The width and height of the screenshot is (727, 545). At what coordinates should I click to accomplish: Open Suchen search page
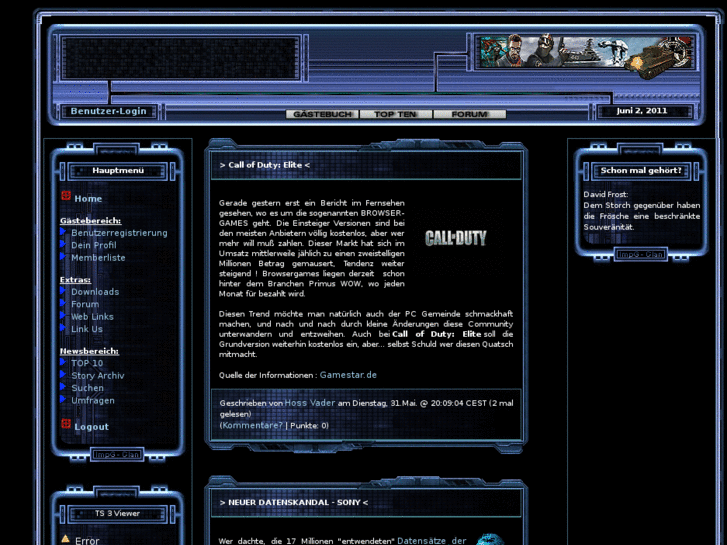click(x=88, y=388)
